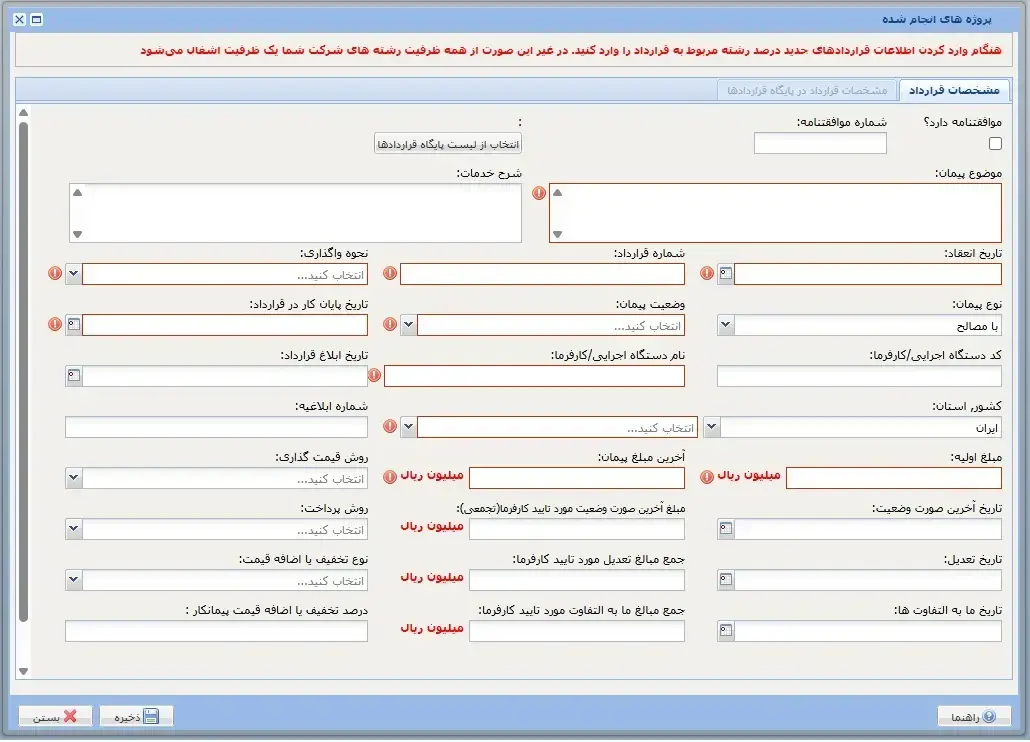Click warning icon next to شماره قرارداد
The width and height of the screenshot is (1030, 742).
tap(390, 274)
